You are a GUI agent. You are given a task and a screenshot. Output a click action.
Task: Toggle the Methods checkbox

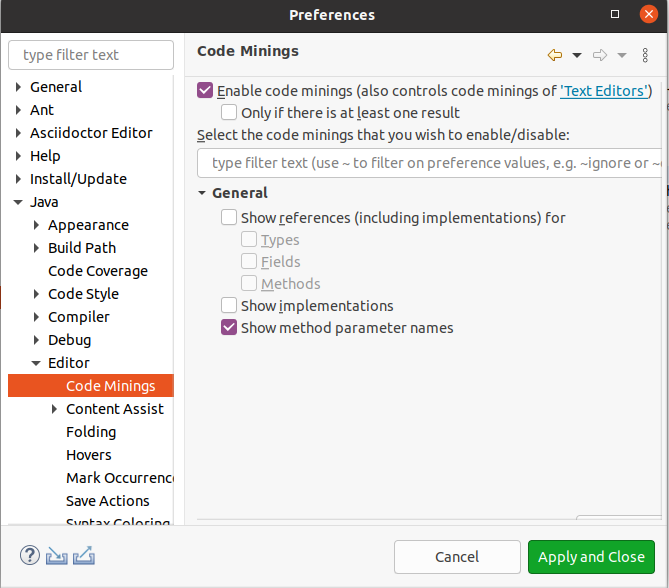(249, 283)
